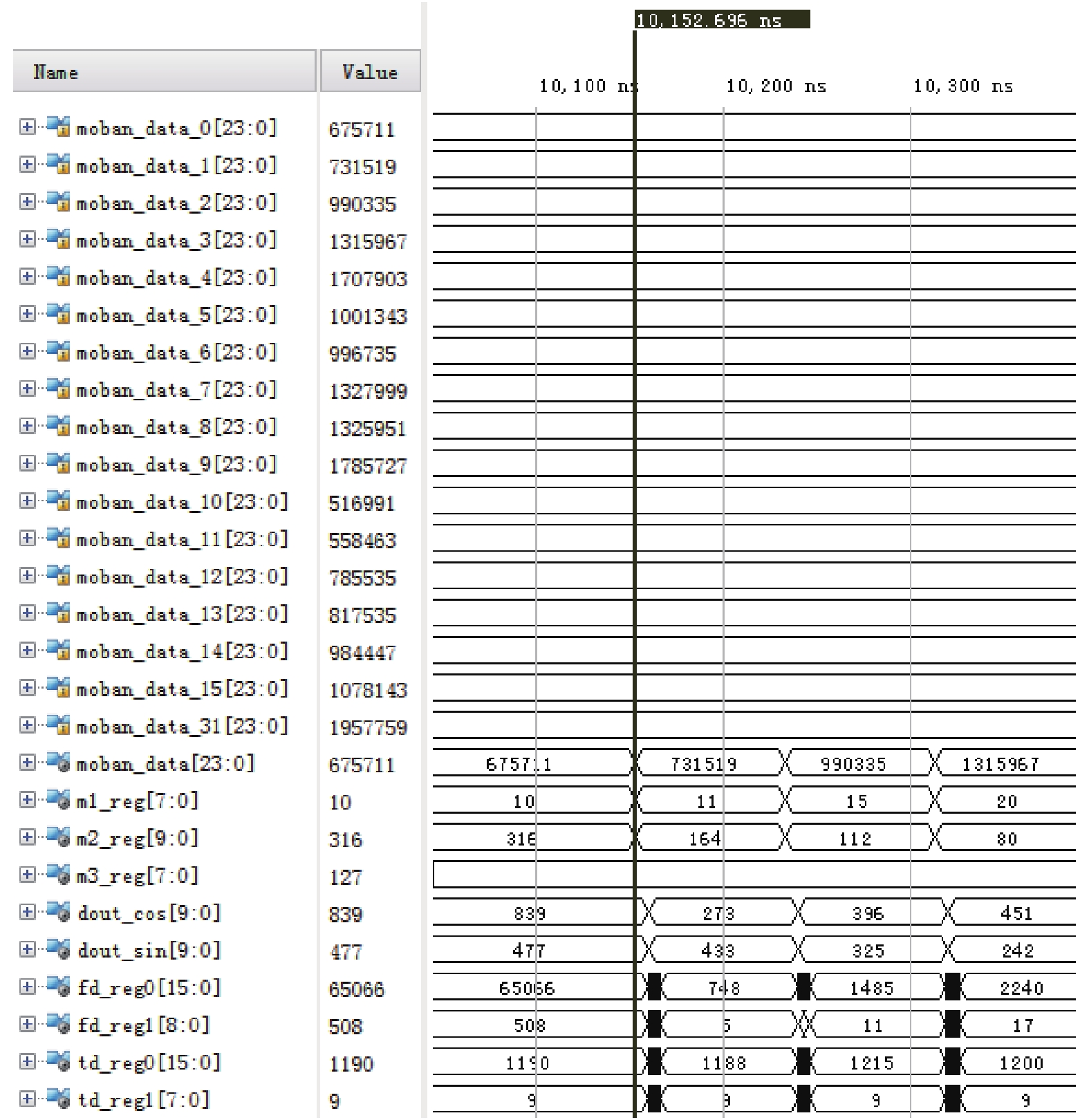Expand the moban_data_10 bus bits
This screenshot has width=1089, height=1120.
[x=27, y=501]
